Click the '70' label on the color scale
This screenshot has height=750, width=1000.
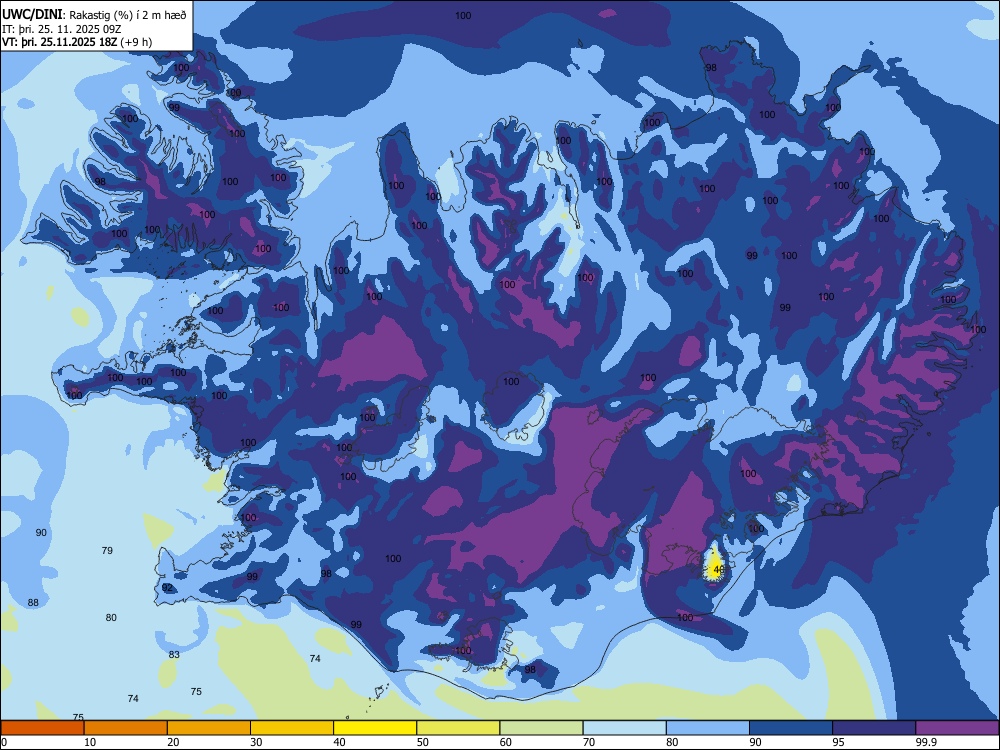589,742
